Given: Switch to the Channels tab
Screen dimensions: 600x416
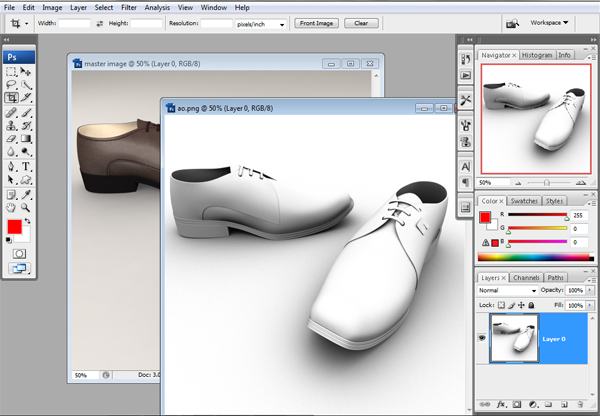Looking at the screenshot, I should point(526,277).
